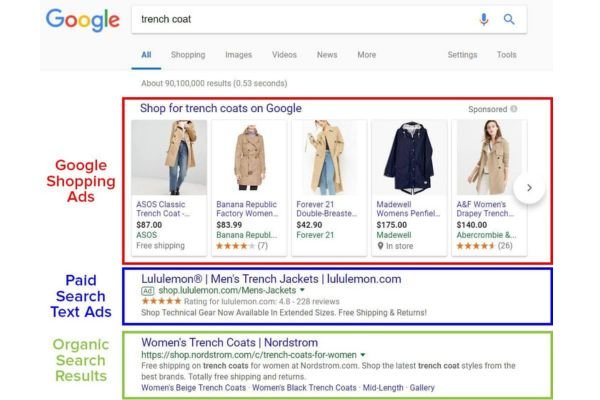This screenshot has height=400, width=600.
Task: Open the A&F Women's trench coat image
Action: (489, 157)
